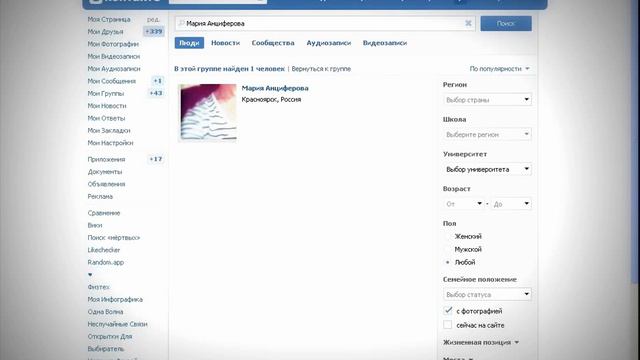Click the +17 applications counter
Image resolution: width=640 pixels, height=360 pixels.
tap(156, 159)
